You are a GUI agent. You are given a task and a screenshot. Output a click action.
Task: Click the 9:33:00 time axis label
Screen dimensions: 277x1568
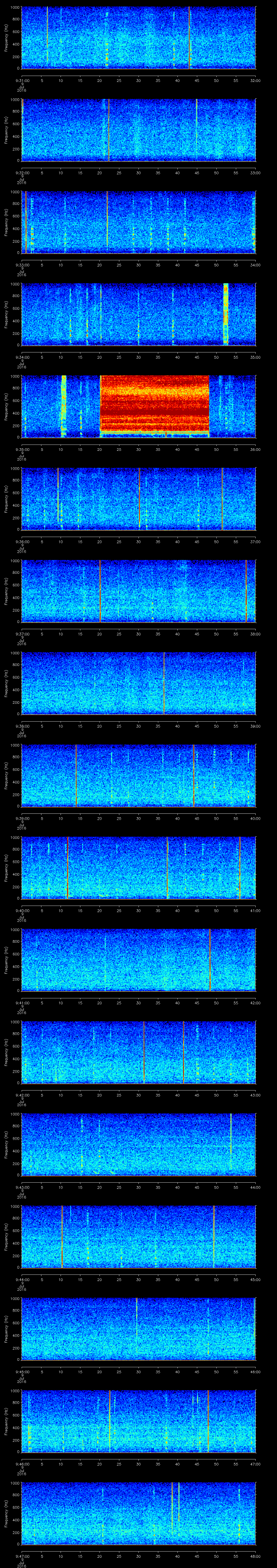22,265
